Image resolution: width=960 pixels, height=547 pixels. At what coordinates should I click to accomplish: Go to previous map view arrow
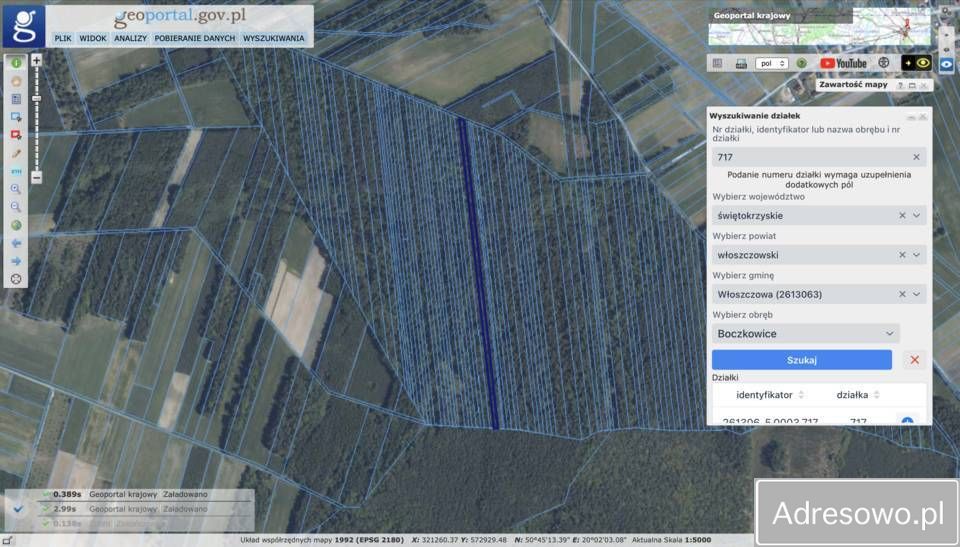16,243
